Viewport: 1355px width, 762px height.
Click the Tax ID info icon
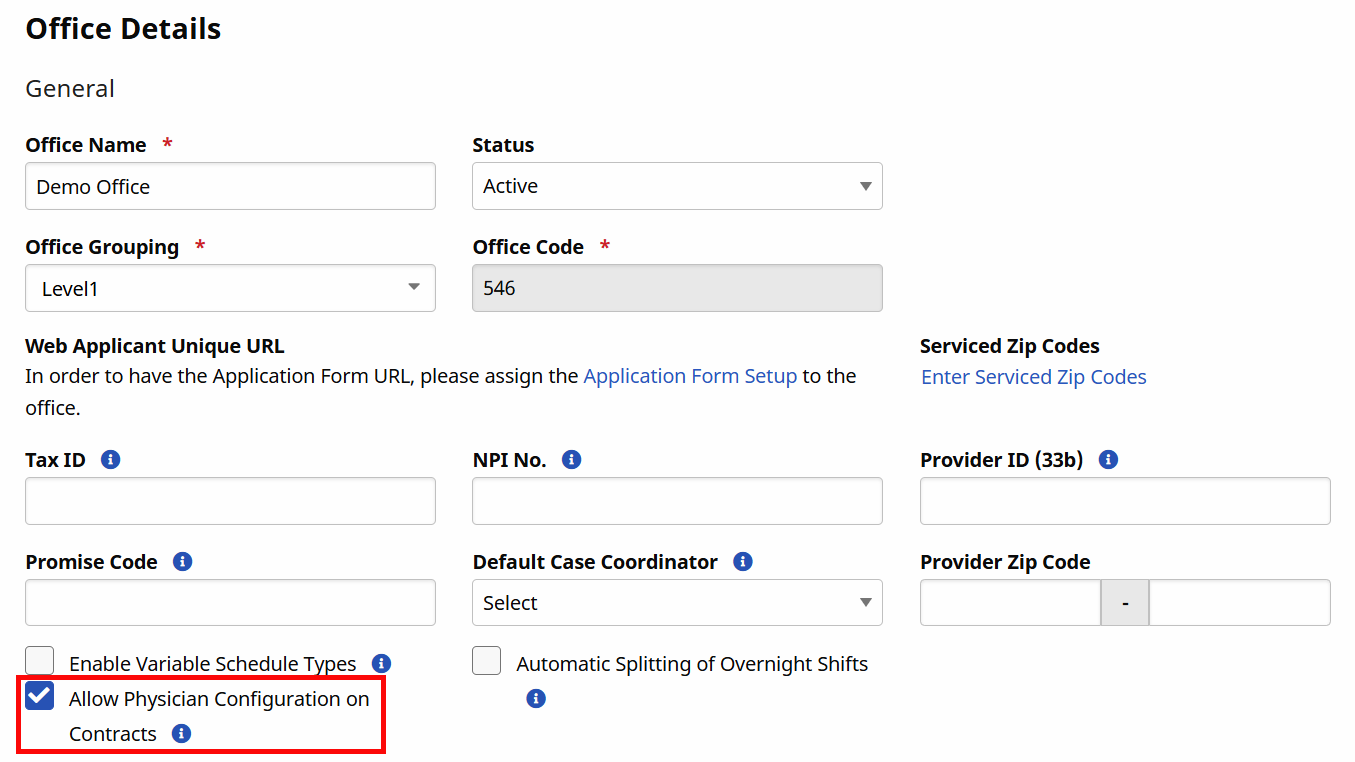coord(110,459)
